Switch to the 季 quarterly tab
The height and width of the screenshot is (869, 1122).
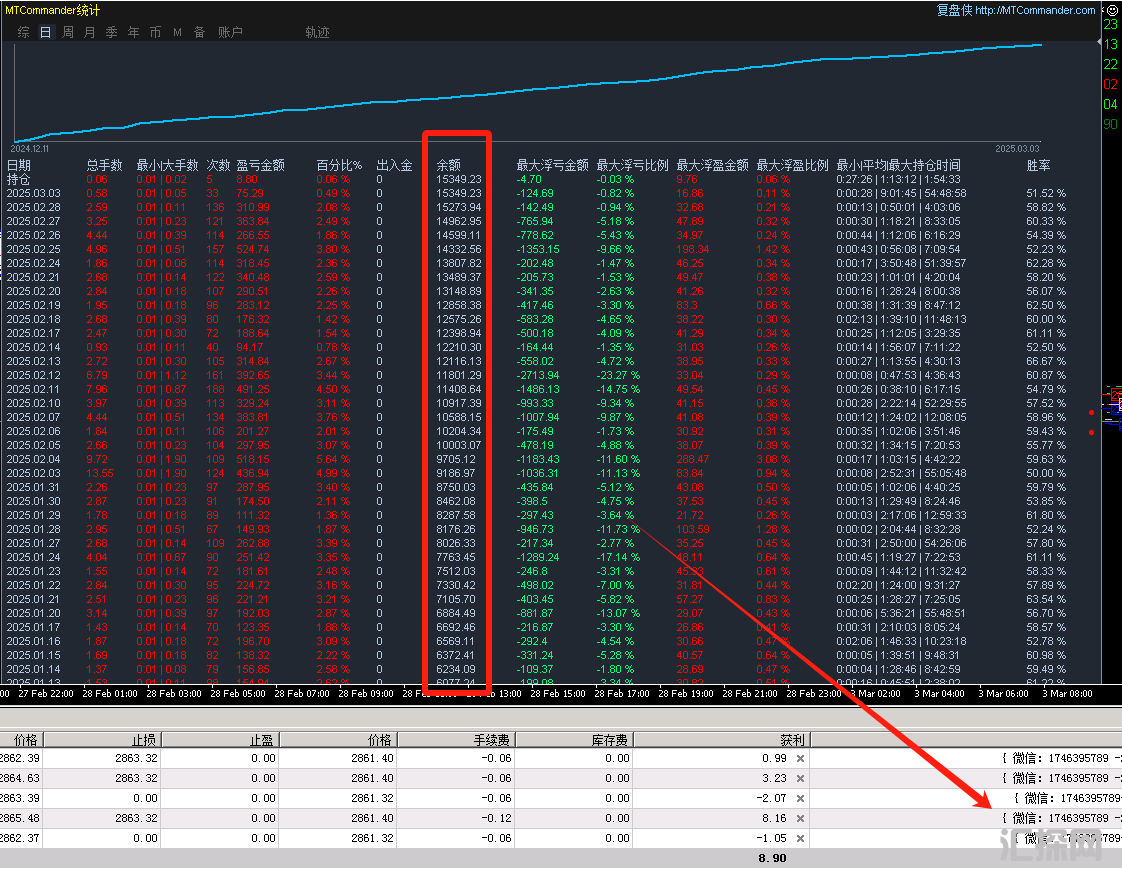coord(112,32)
